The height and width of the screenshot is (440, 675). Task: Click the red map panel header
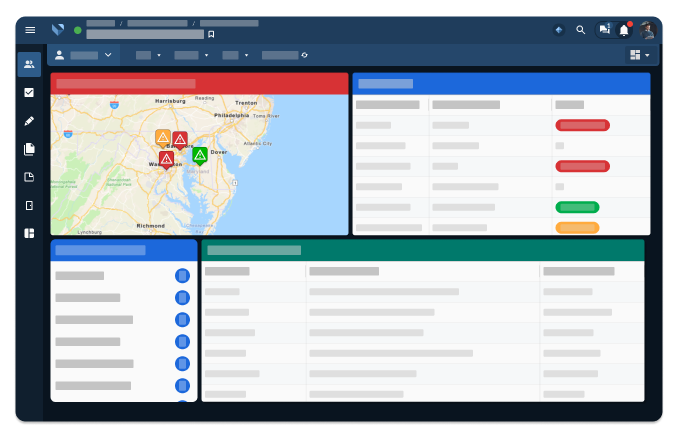(199, 84)
